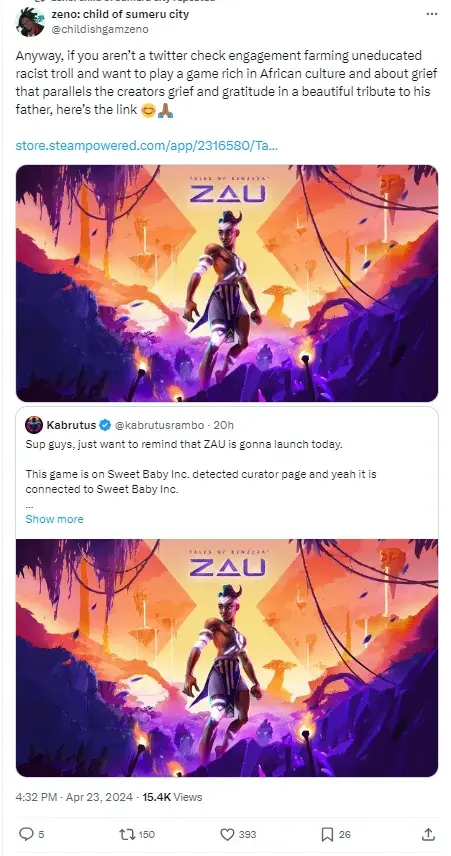This screenshot has height=856, width=451.
Task: Expand quoted tweet with Show more
Action: pyautogui.click(x=55, y=519)
